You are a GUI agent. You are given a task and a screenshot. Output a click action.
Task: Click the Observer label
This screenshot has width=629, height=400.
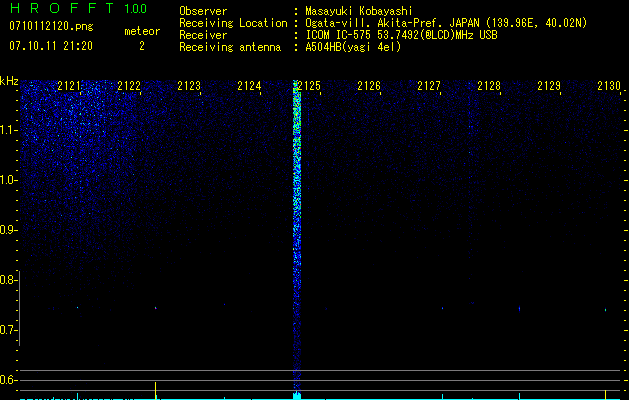203,11
